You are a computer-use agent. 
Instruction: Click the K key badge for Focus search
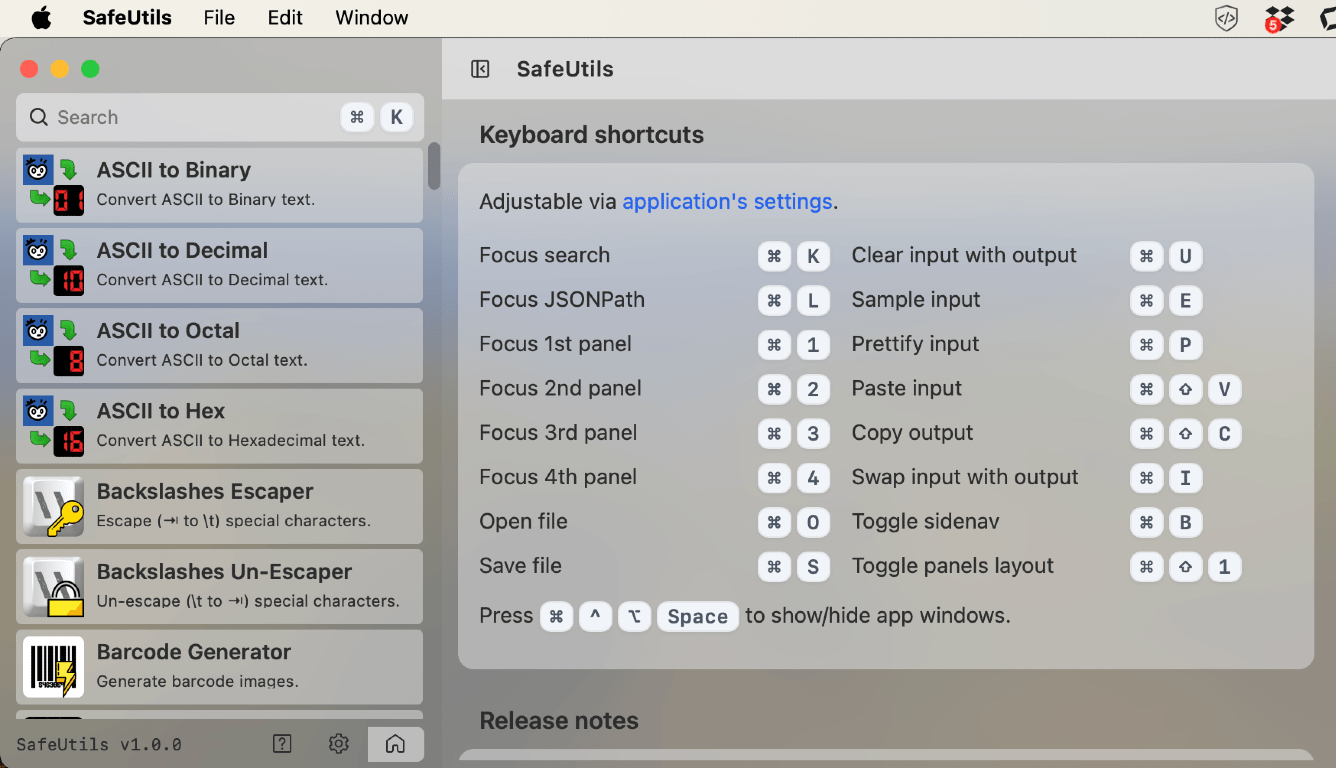813,257
